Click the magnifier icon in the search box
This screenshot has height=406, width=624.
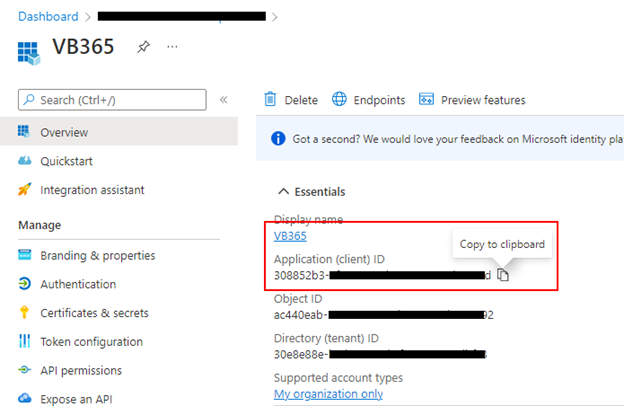coord(29,100)
